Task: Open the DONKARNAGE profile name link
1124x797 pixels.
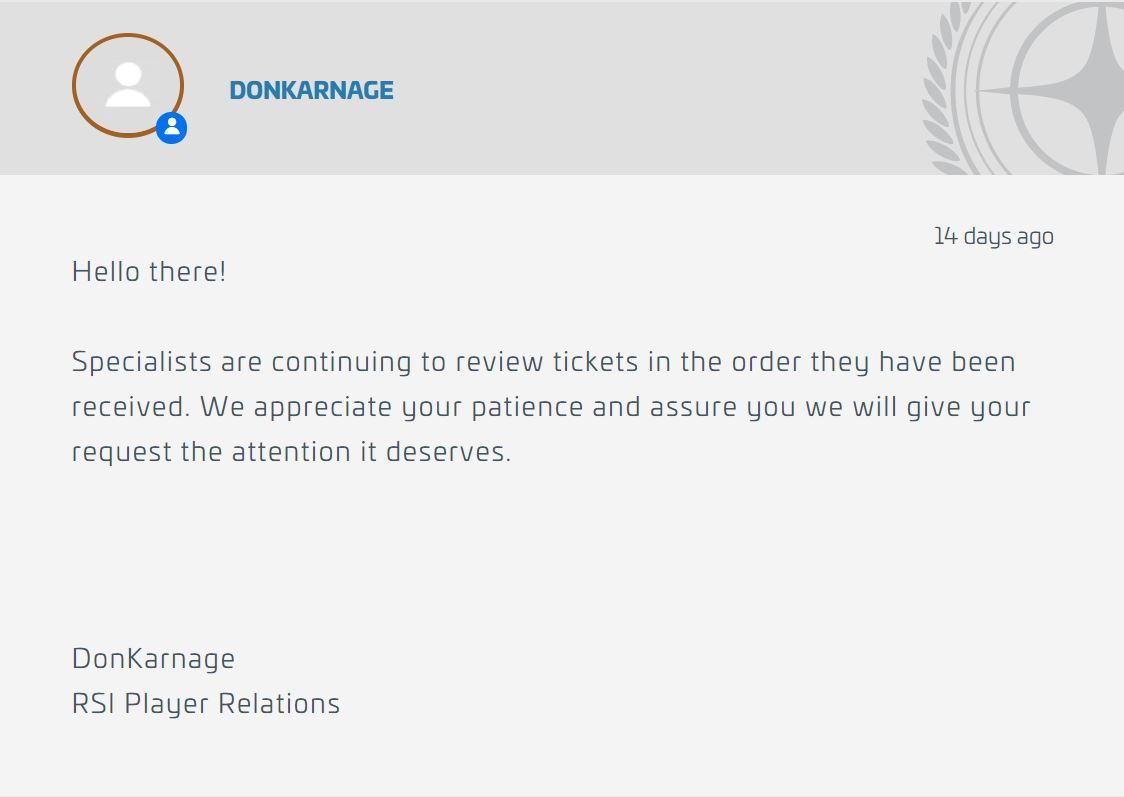Action: [x=311, y=90]
